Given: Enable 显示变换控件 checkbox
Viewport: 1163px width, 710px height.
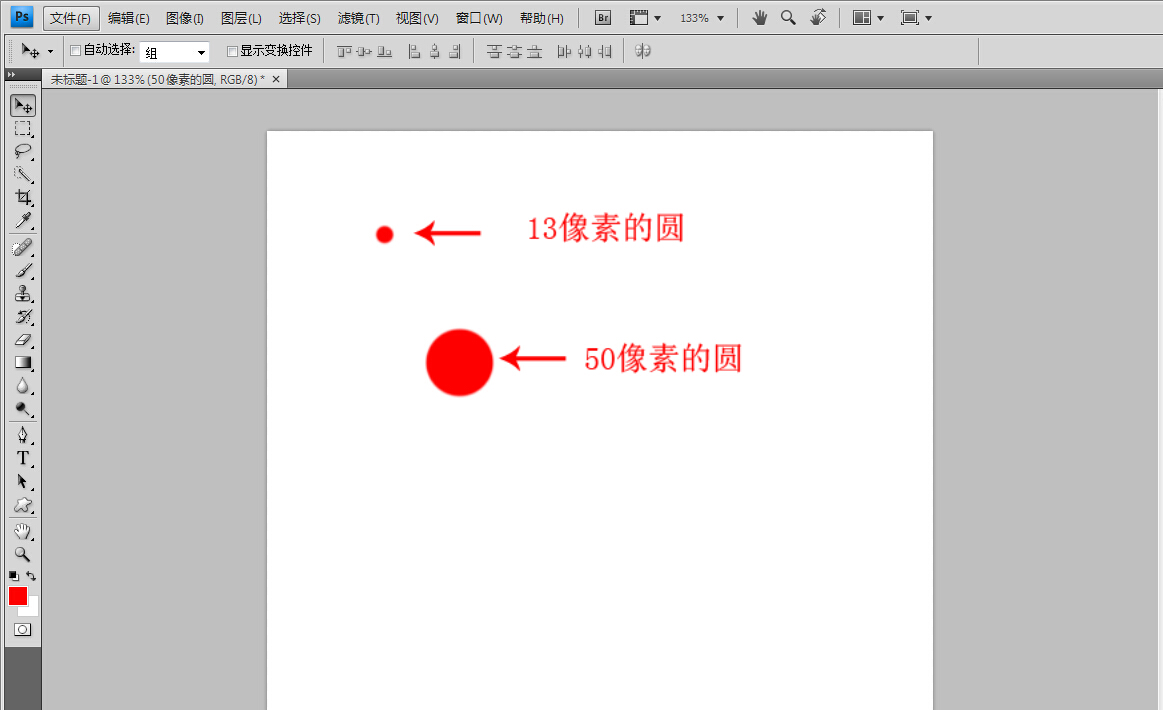Looking at the screenshot, I should pyautogui.click(x=232, y=51).
